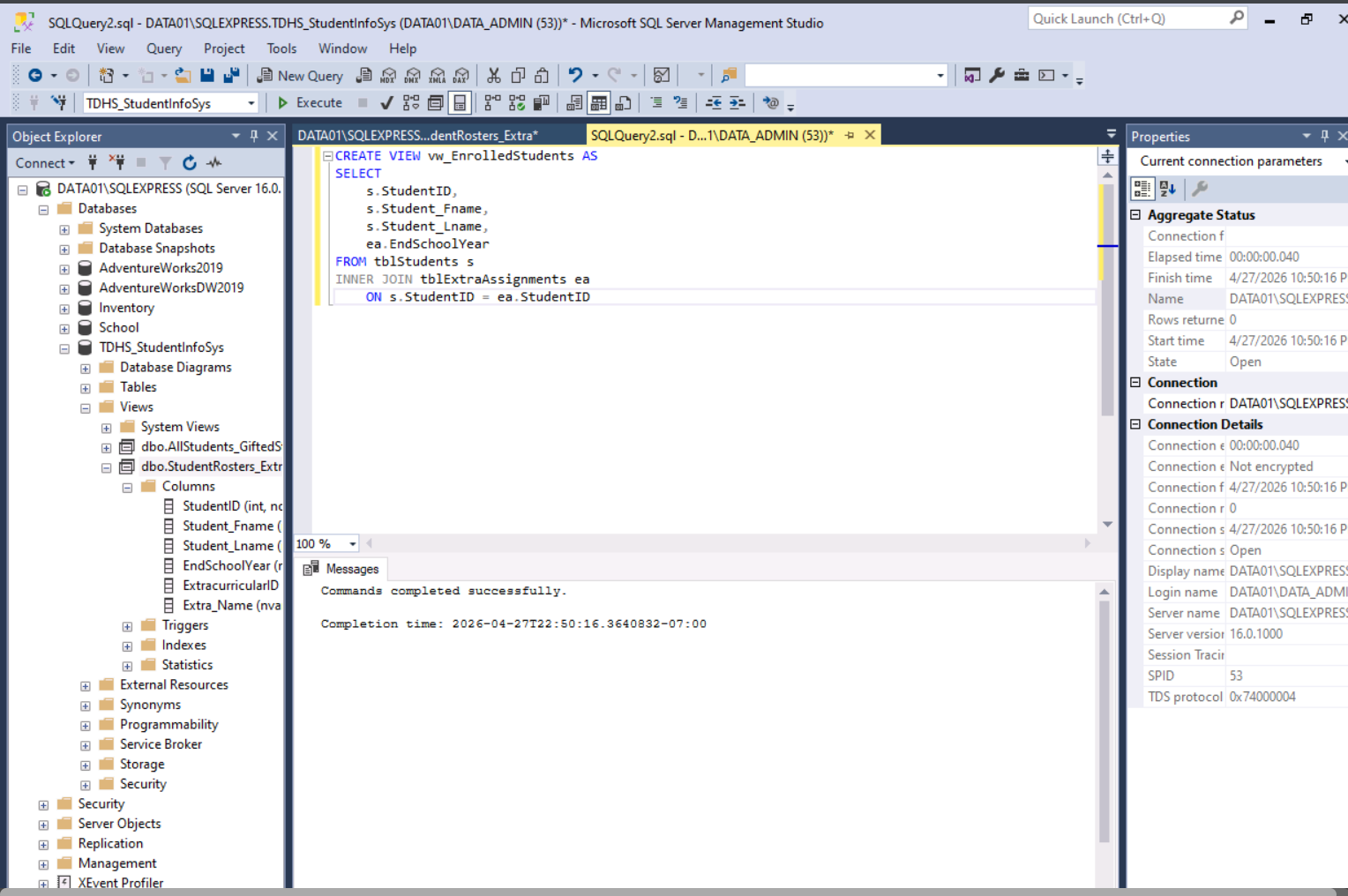
Task: Click the Increase Indent icon
Action: coord(738,103)
